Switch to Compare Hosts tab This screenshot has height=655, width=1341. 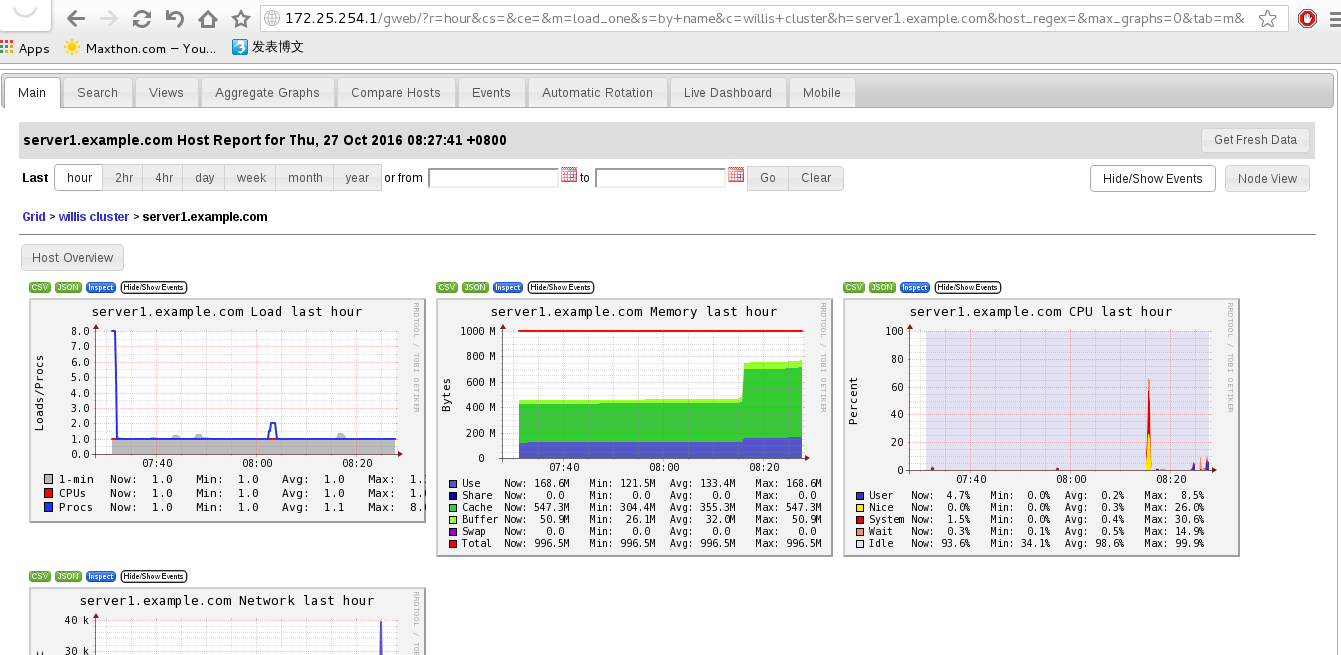(x=396, y=92)
